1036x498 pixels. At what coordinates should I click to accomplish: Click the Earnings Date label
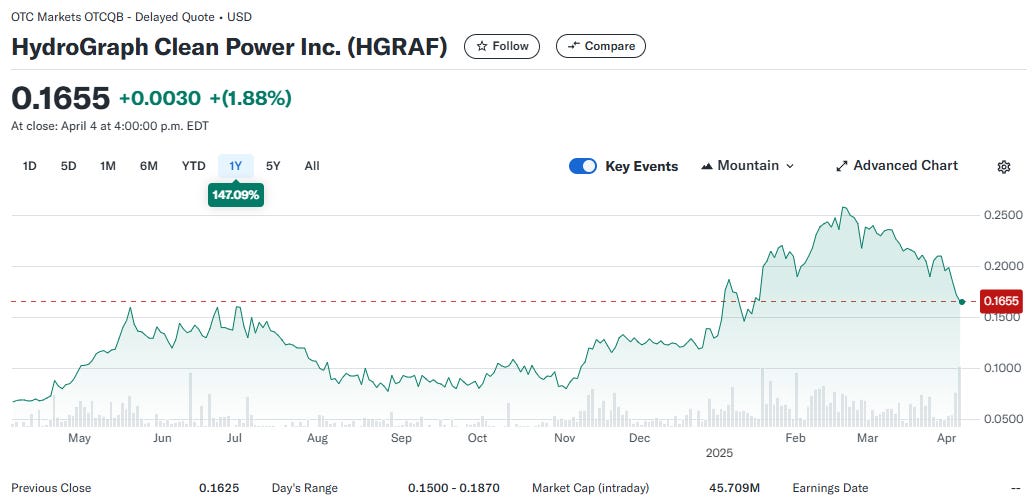[x=831, y=488]
